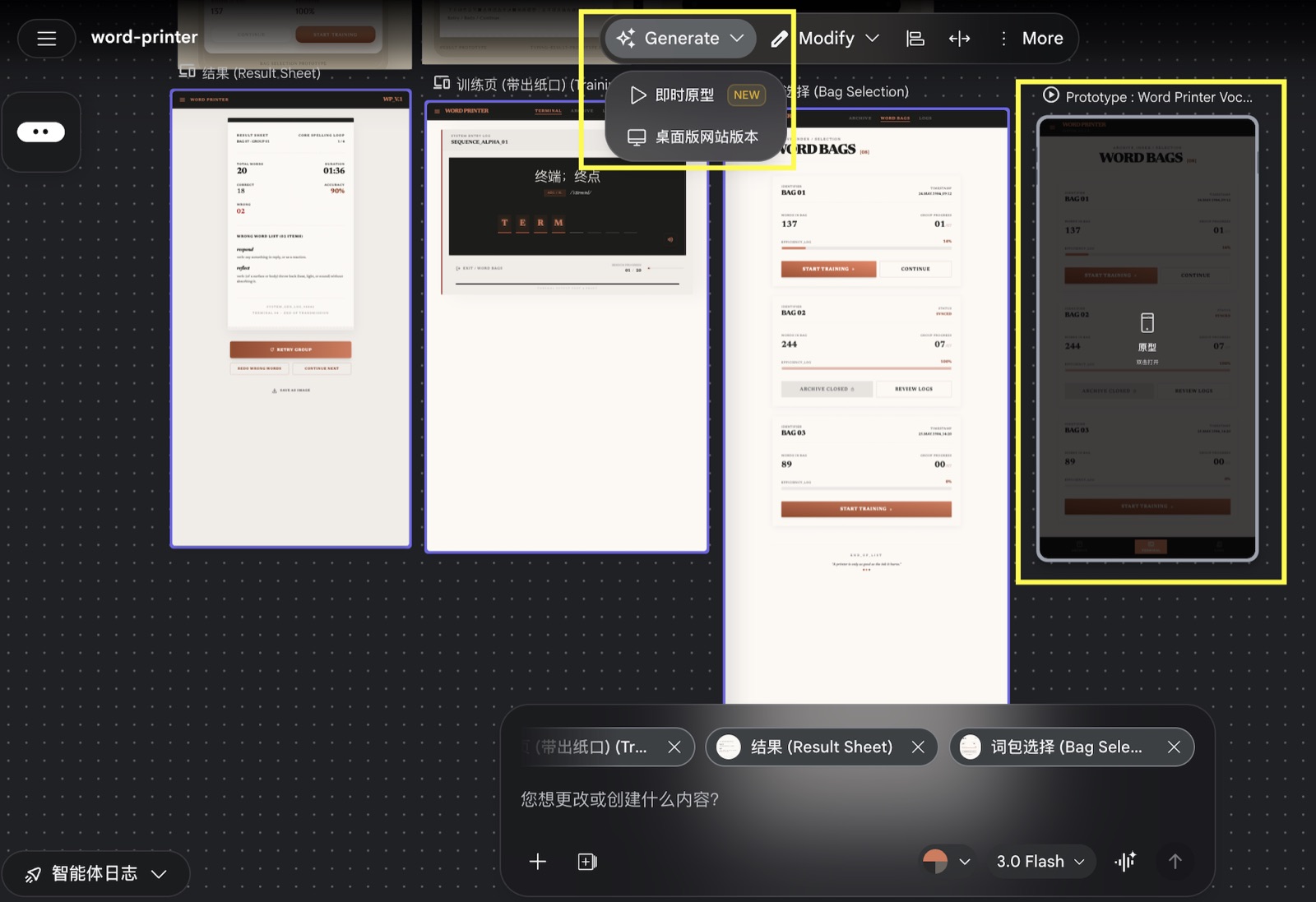Image resolution: width=1316 pixels, height=902 pixels.
Task: Remove the training page (Tr... chip
Action: click(674, 747)
